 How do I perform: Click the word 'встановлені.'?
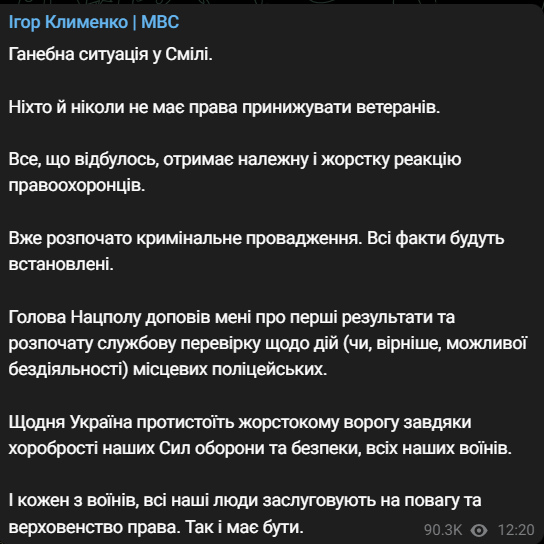point(61,264)
